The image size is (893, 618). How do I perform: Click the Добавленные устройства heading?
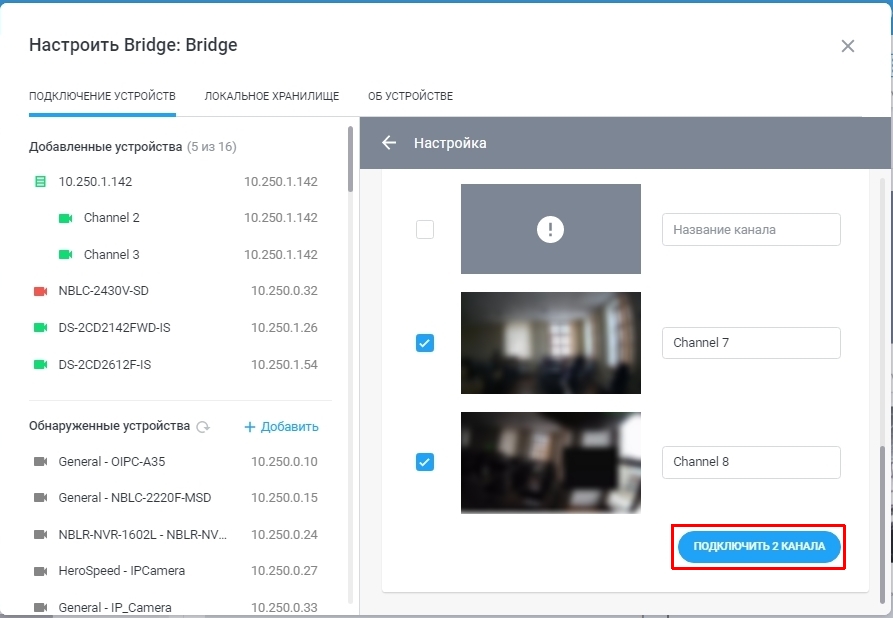pos(105,147)
